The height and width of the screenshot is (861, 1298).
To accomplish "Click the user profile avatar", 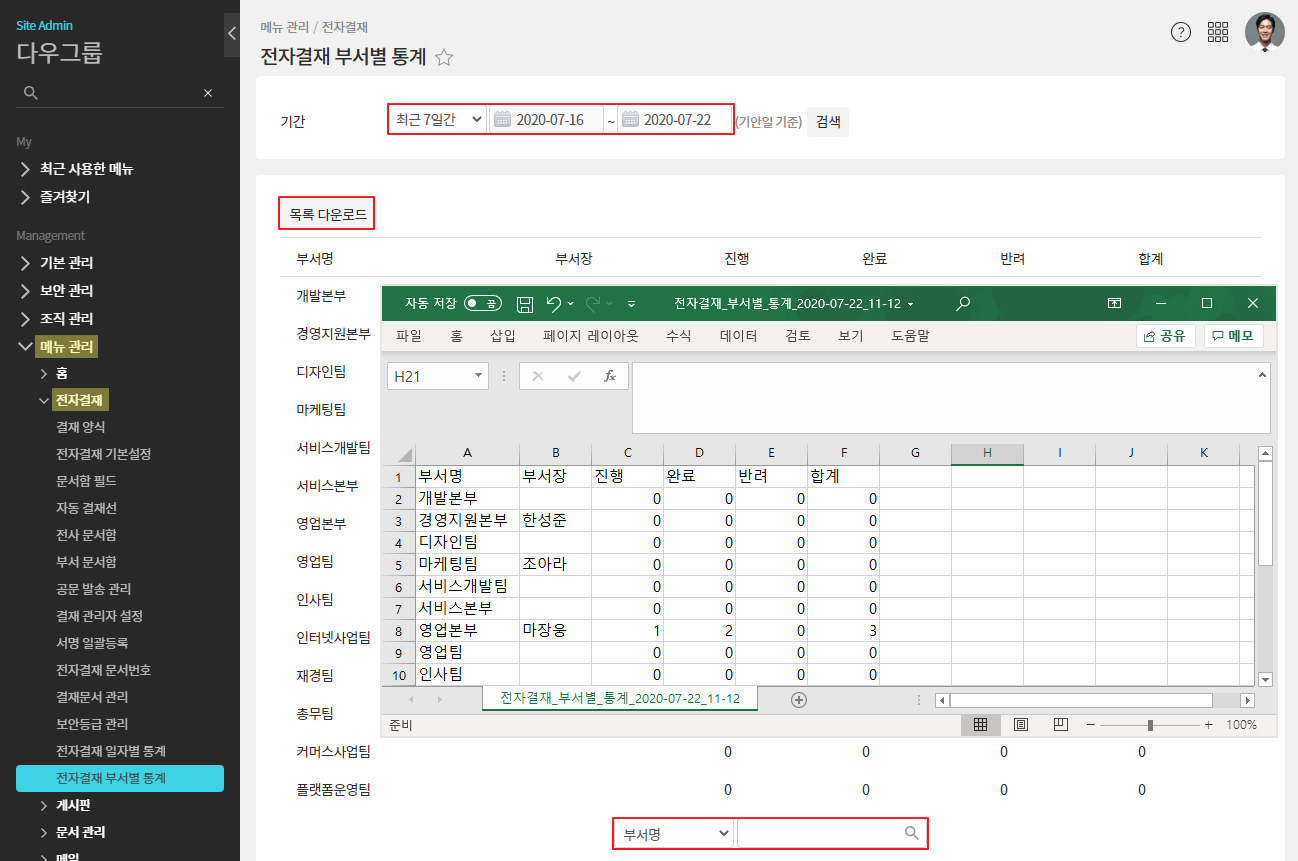I will pyautogui.click(x=1264, y=32).
